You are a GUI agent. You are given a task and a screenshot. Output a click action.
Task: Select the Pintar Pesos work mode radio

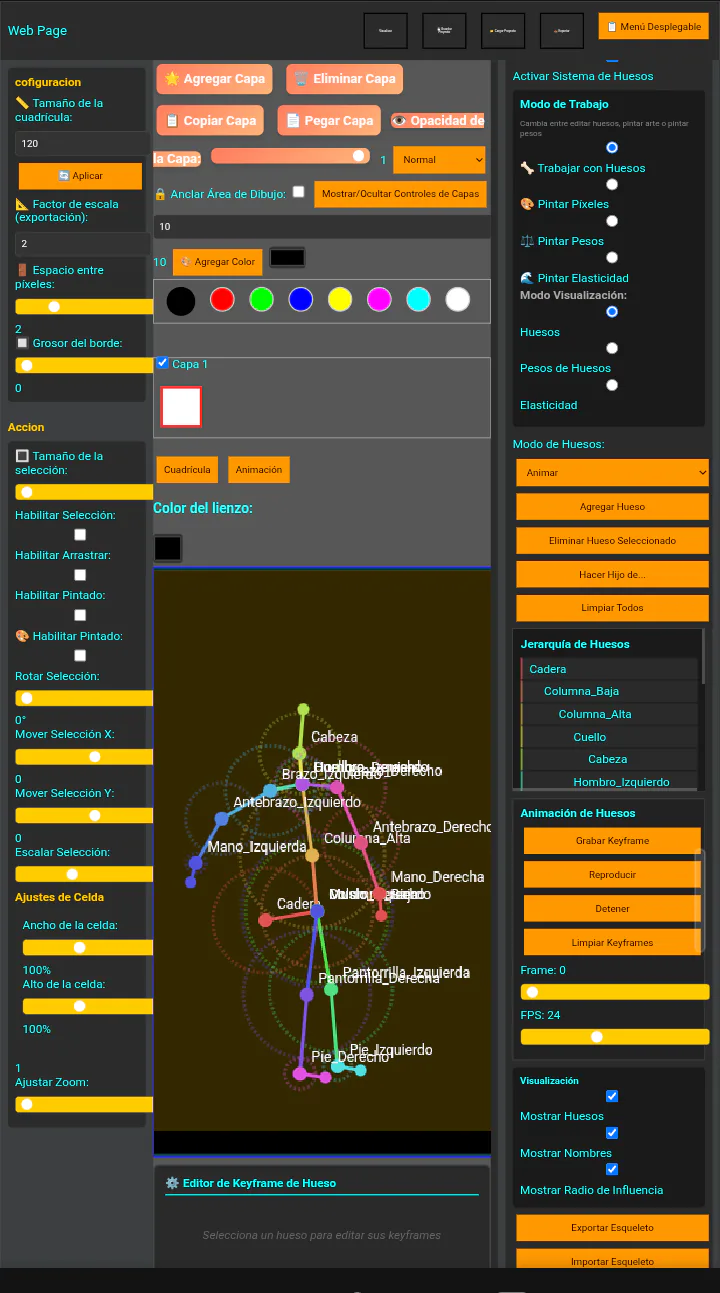(x=612, y=221)
